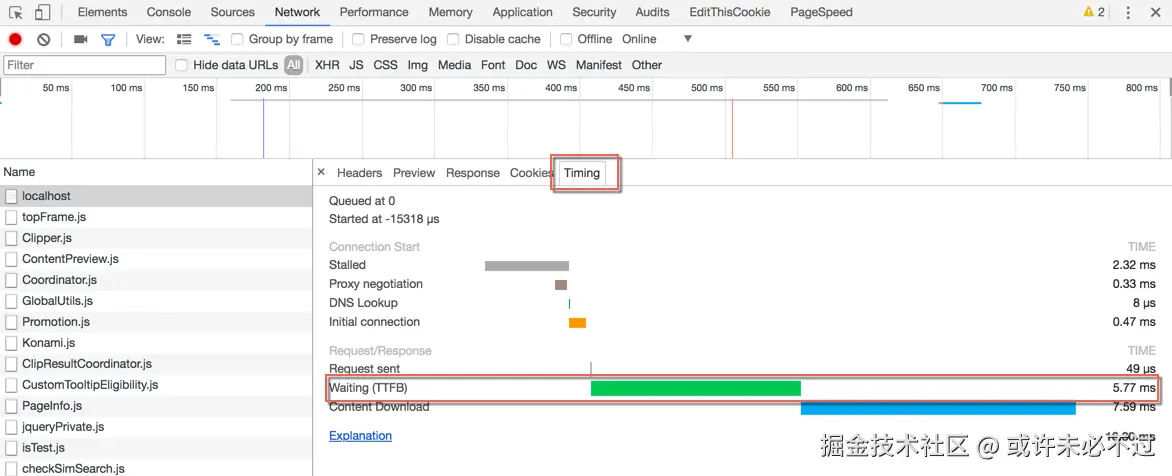Select the ClipResultCoordinator.js request
This screenshot has width=1172, height=476.
tap(156, 364)
